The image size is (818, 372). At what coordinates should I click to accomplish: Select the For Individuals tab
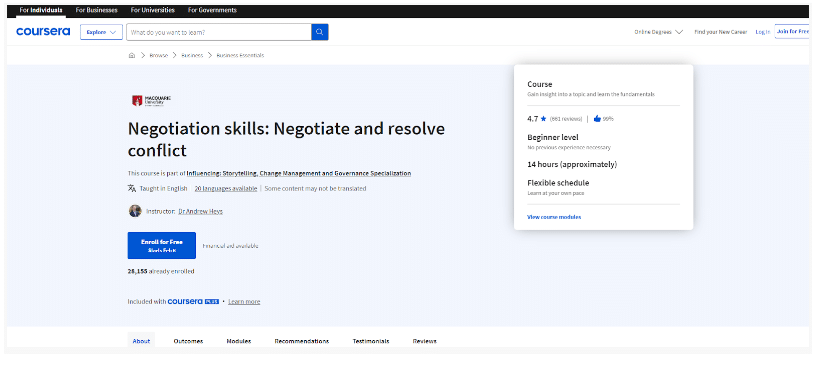(41, 10)
